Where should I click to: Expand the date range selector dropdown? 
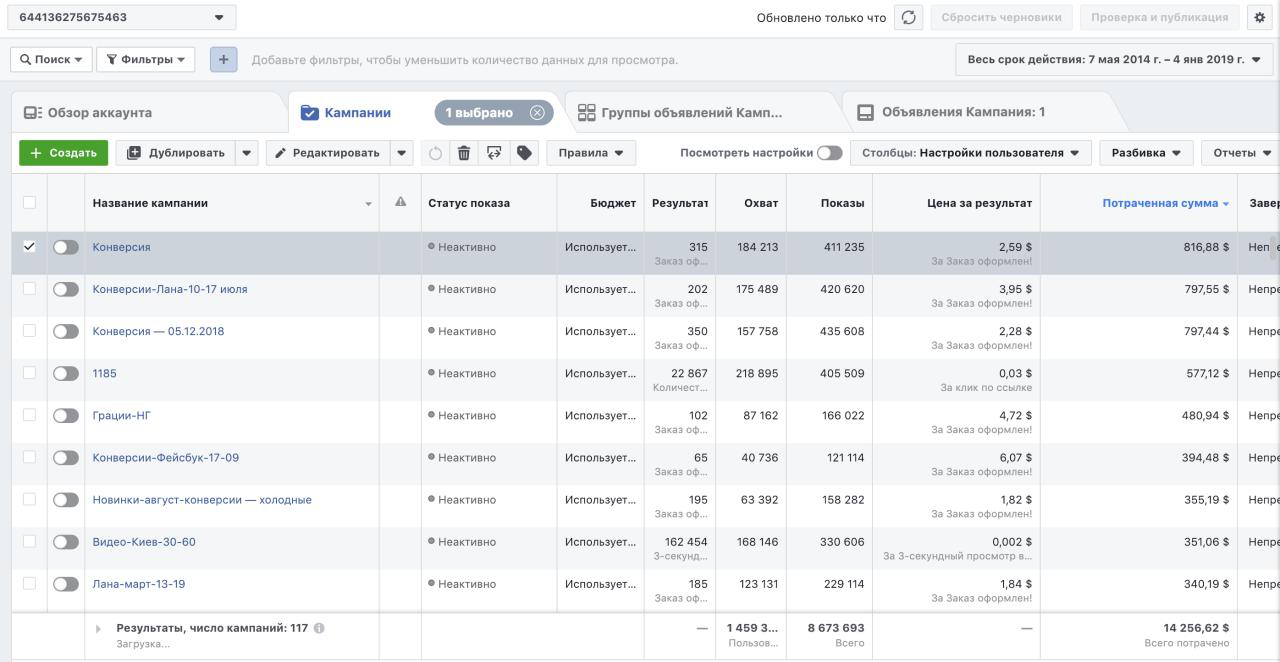tap(1114, 60)
